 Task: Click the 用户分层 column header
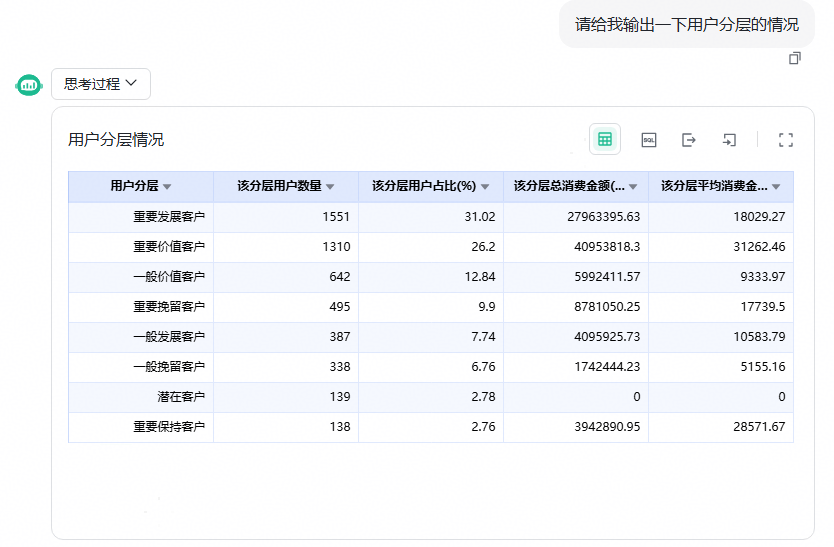coord(141,187)
